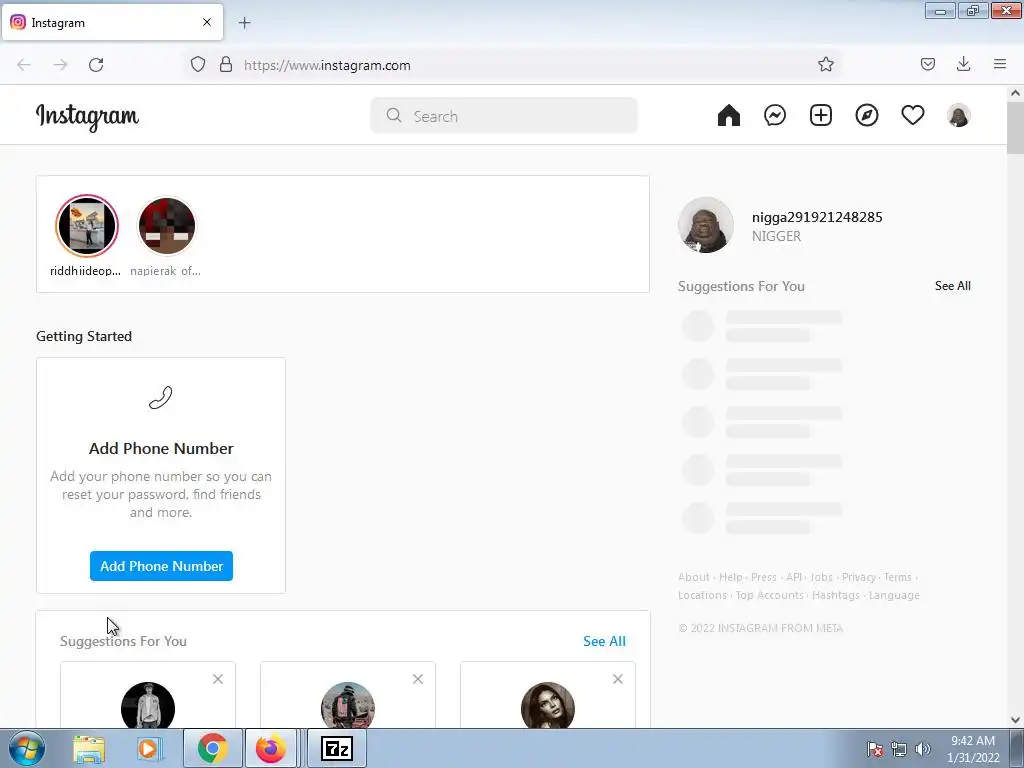This screenshot has width=1024, height=768.
Task: Go back in browser history
Action: point(24,65)
